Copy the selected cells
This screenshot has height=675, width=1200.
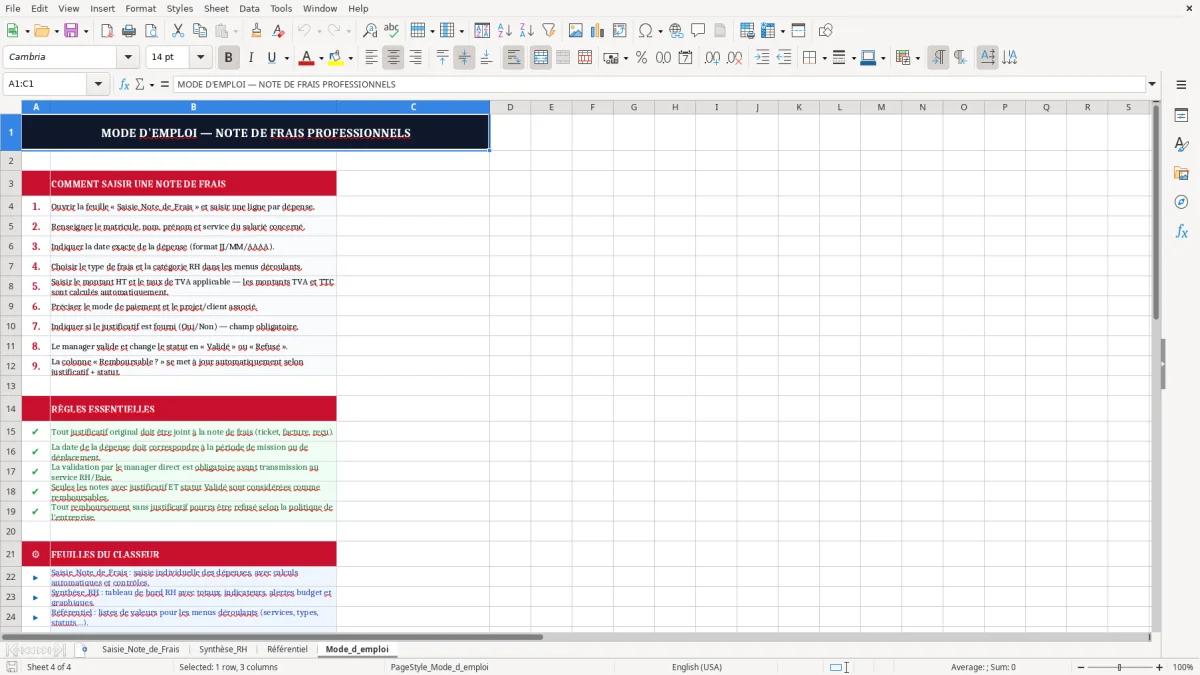[199, 31]
